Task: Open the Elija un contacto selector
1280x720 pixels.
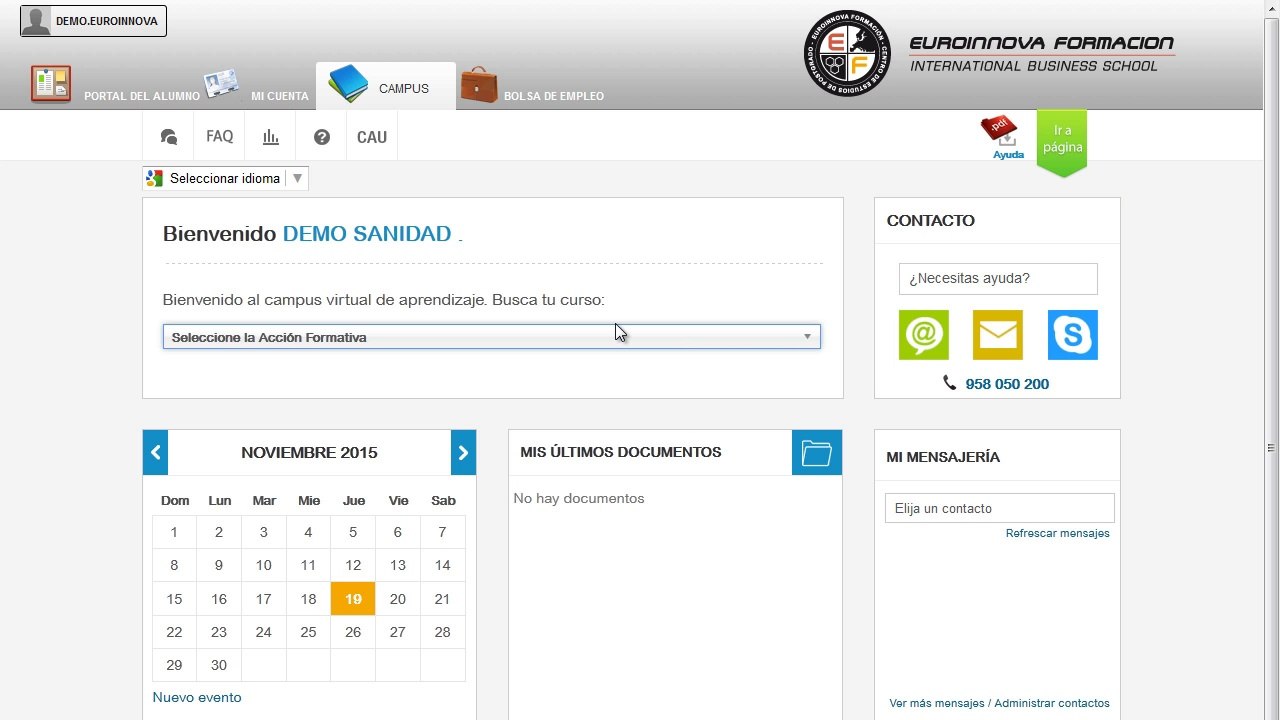Action: tap(1000, 508)
